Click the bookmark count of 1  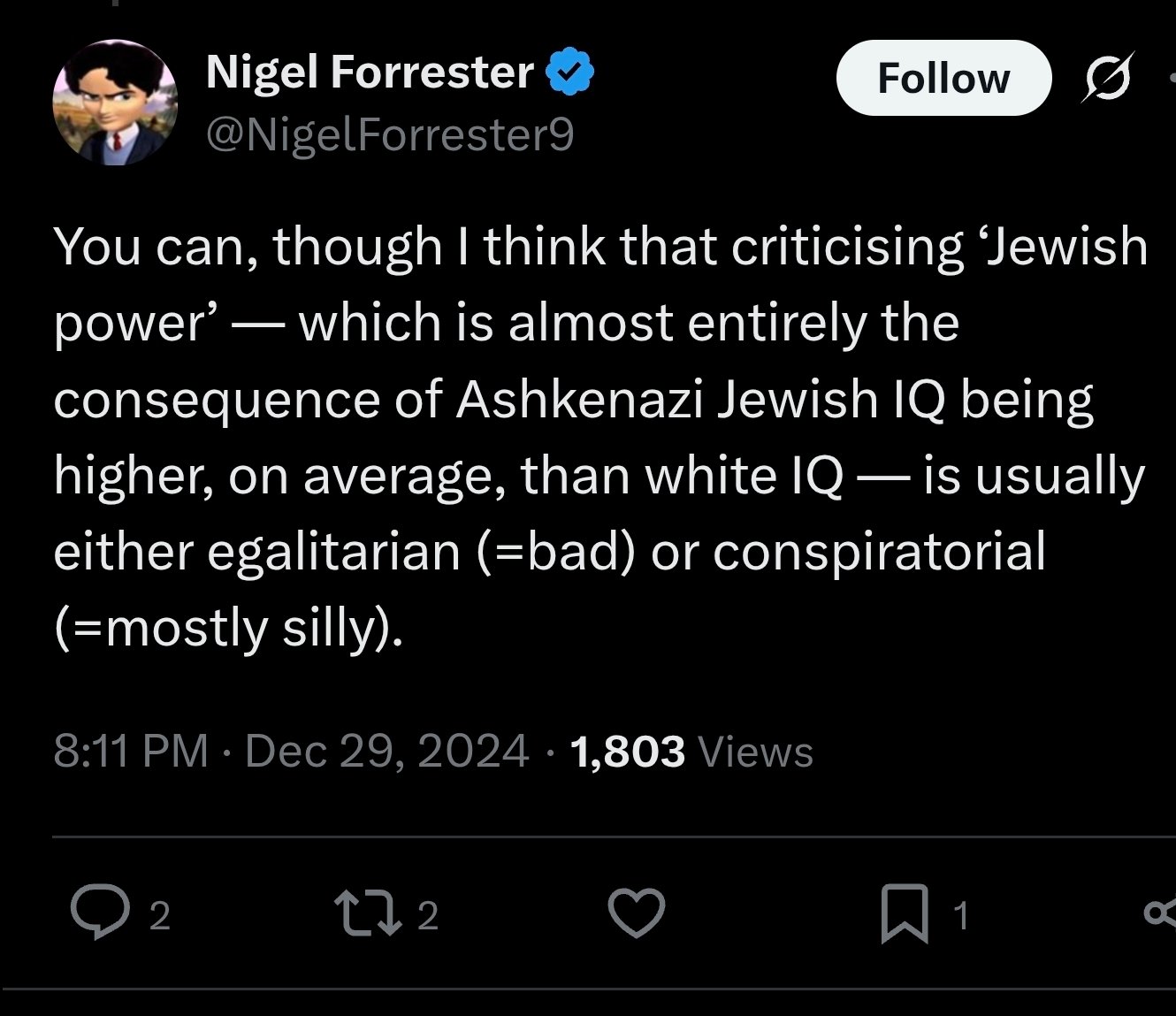(962, 916)
